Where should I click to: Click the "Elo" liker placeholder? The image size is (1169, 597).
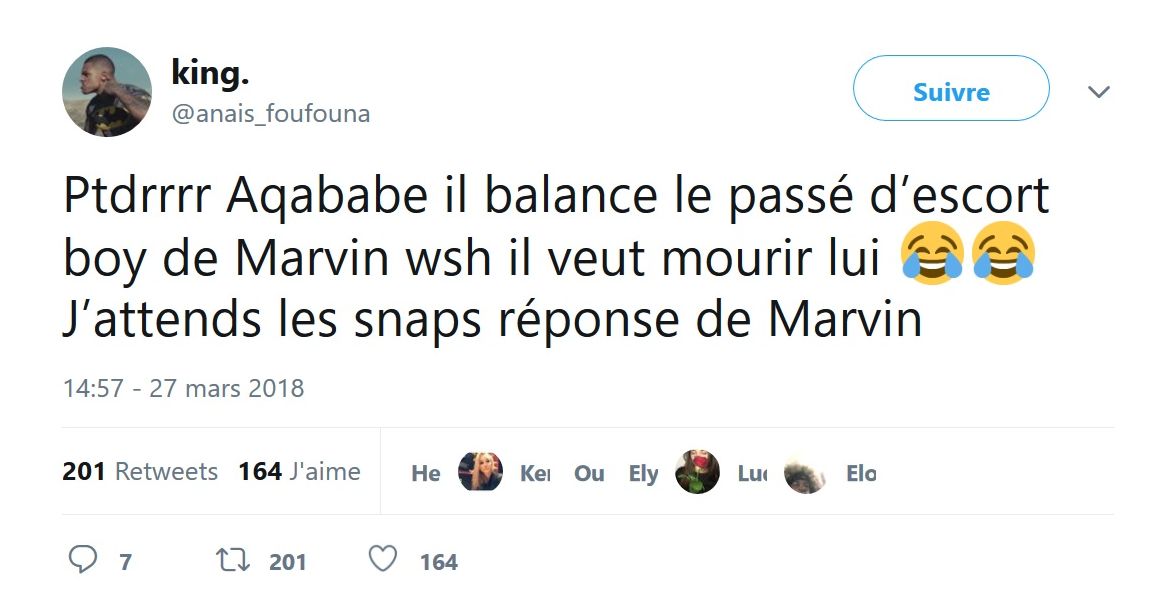(860, 473)
